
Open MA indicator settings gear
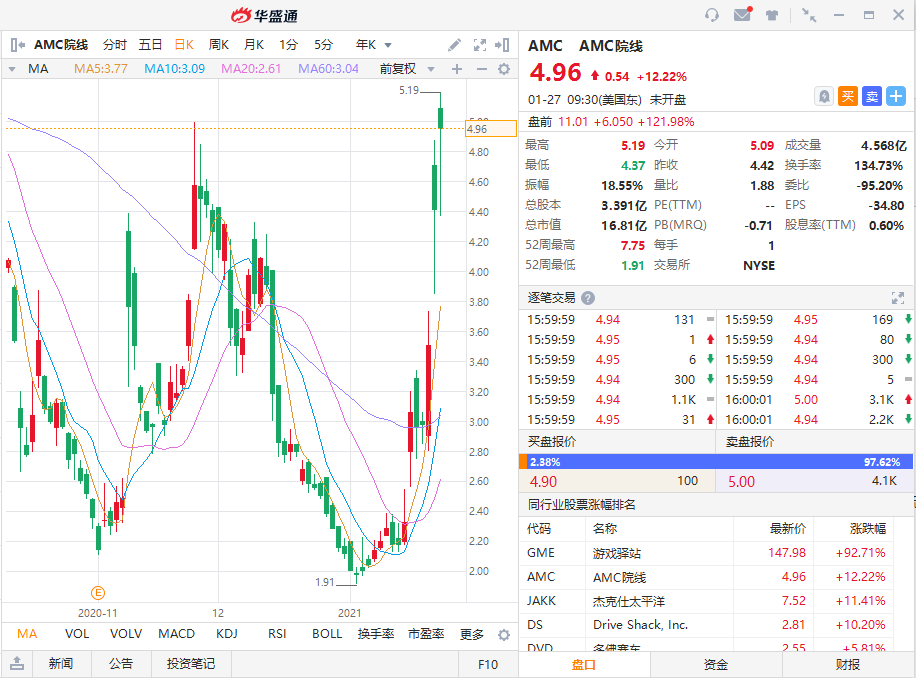coord(504,69)
